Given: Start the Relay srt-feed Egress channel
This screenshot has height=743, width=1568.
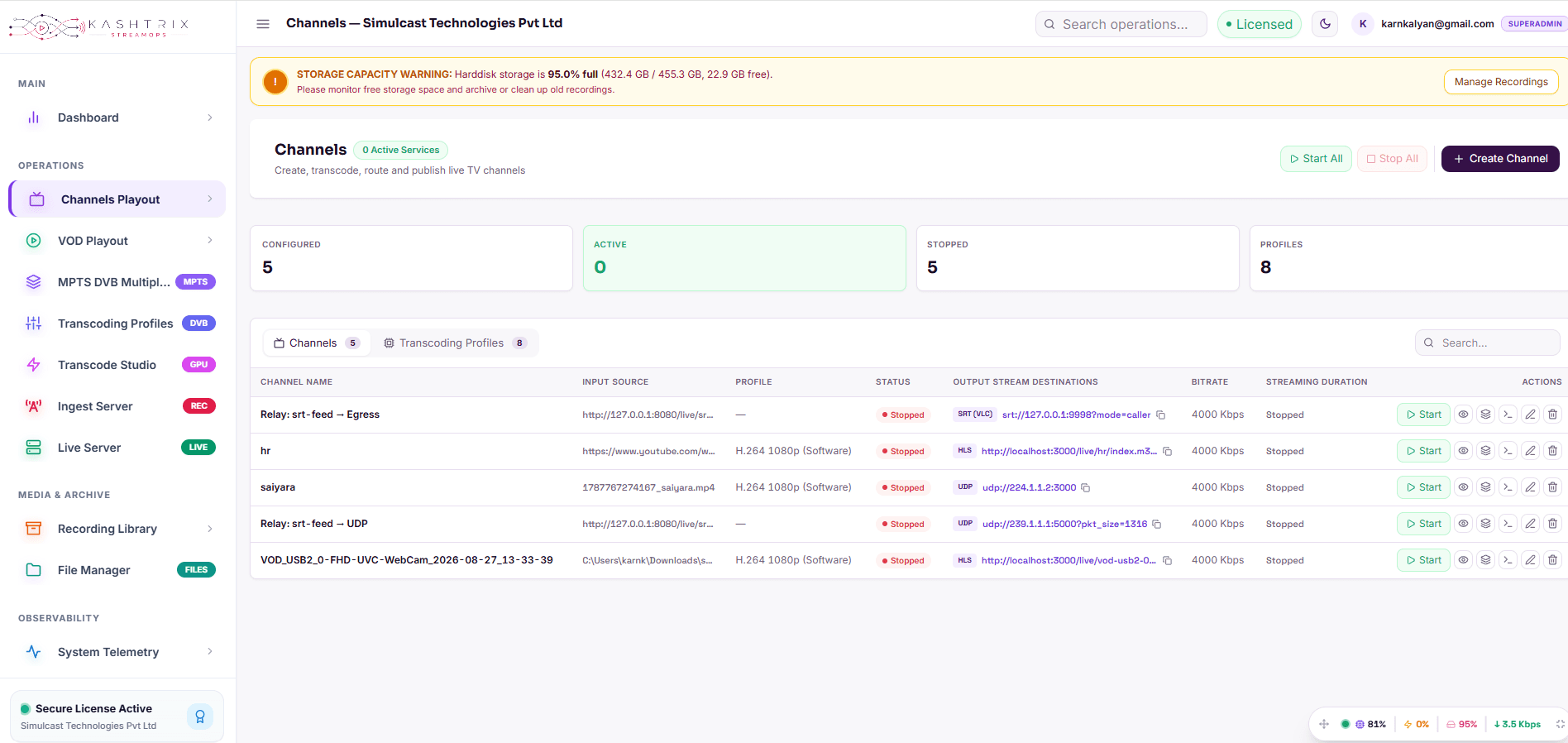Looking at the screenshot, I should click(x=1423, y=415).
